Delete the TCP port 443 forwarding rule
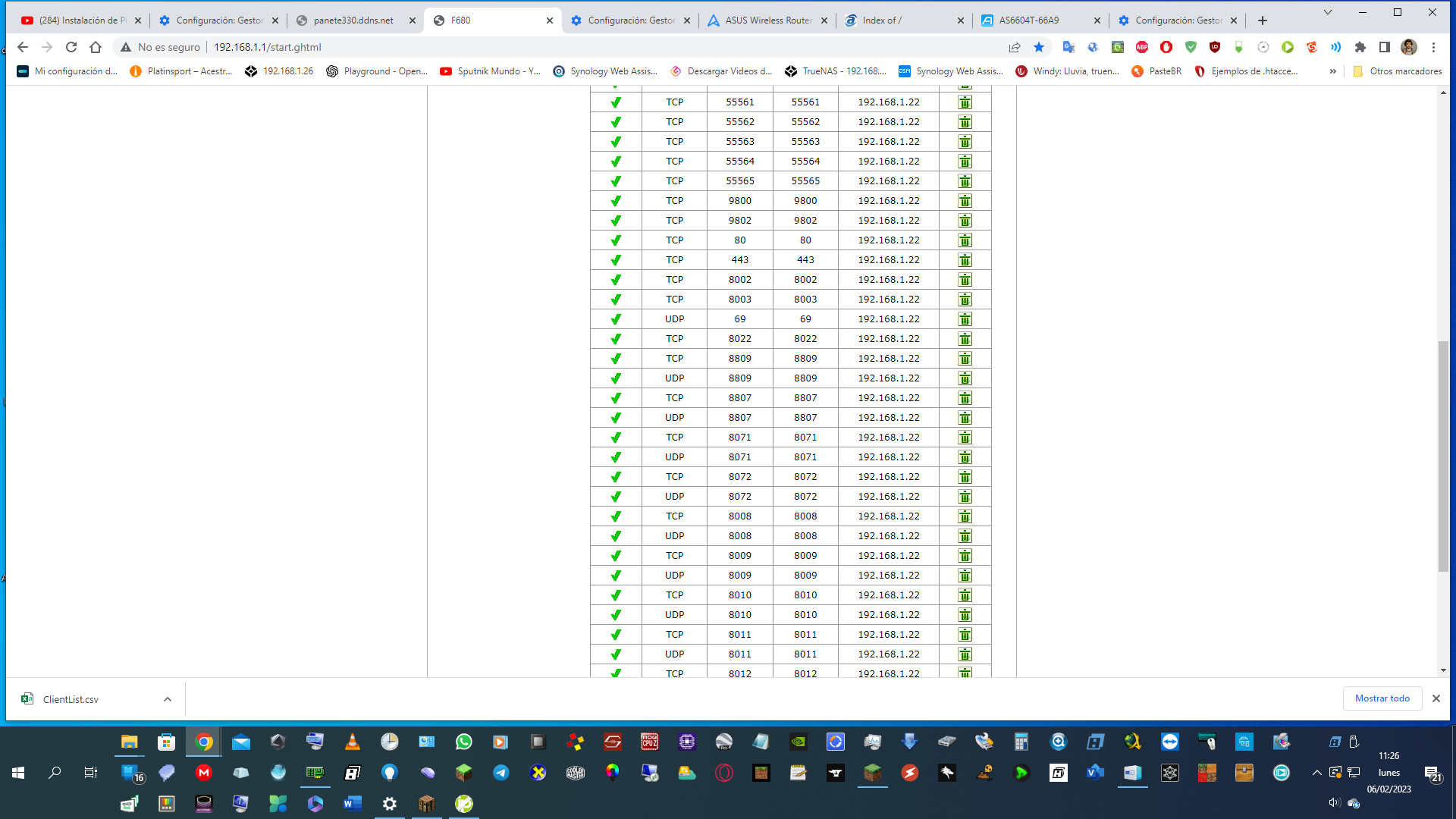The width and height of the screenshot is (1456, 819). 965,260
